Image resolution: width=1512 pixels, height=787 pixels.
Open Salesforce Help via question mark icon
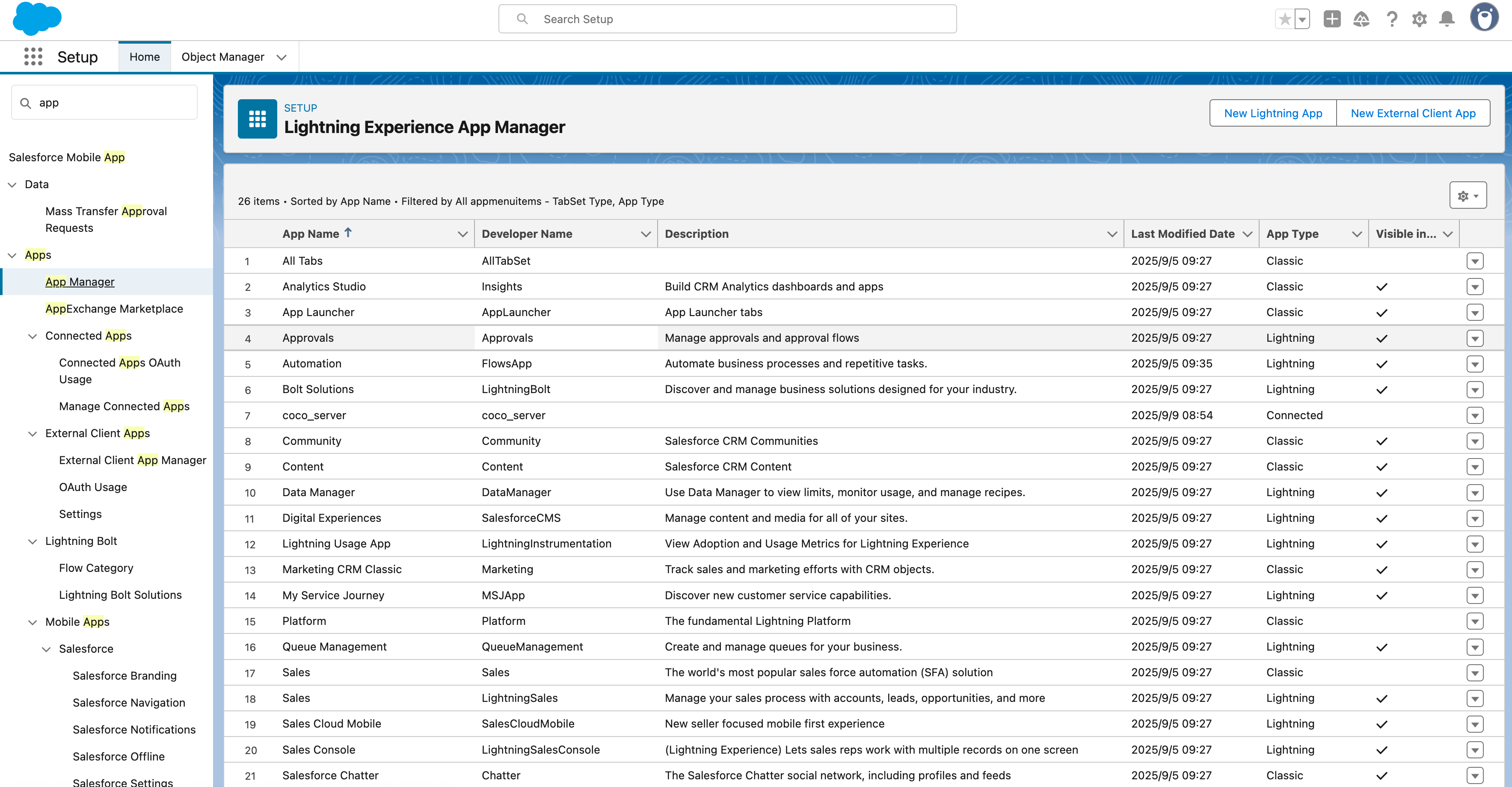point(1392,19)
